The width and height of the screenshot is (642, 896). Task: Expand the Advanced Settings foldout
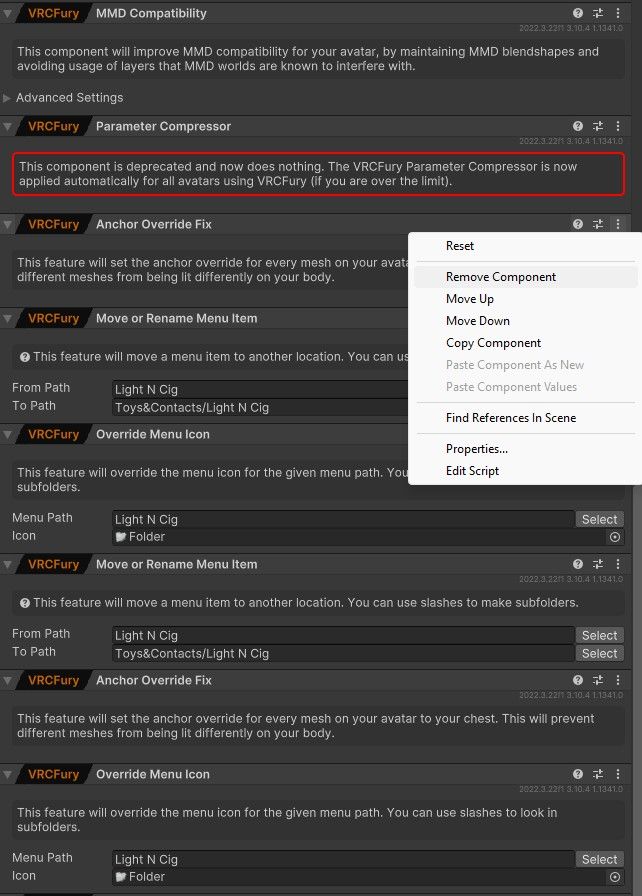7,98
